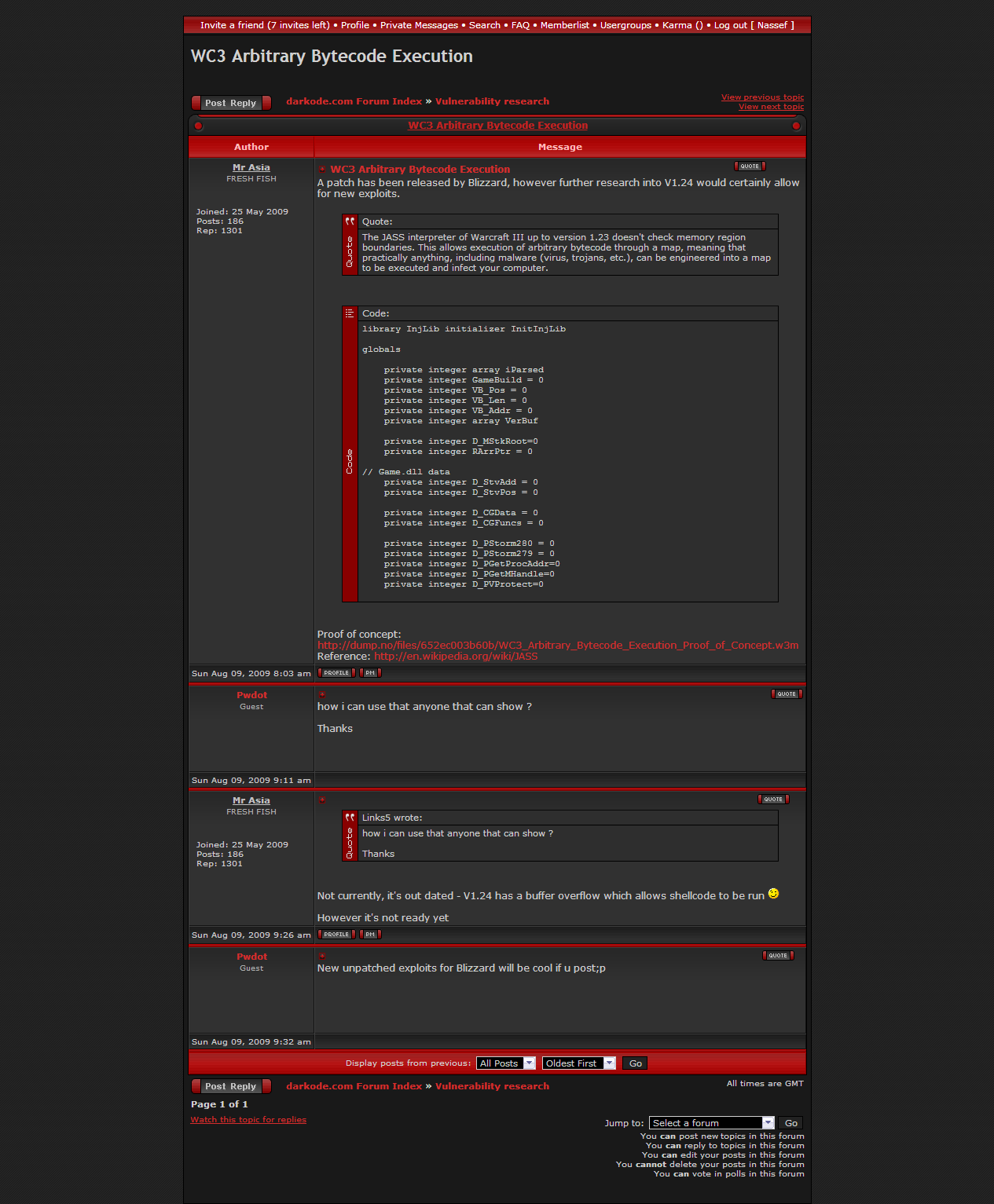Click PM icon under the 9:26 am post
The image size is (994, 1204).
(x=370, y=935)
